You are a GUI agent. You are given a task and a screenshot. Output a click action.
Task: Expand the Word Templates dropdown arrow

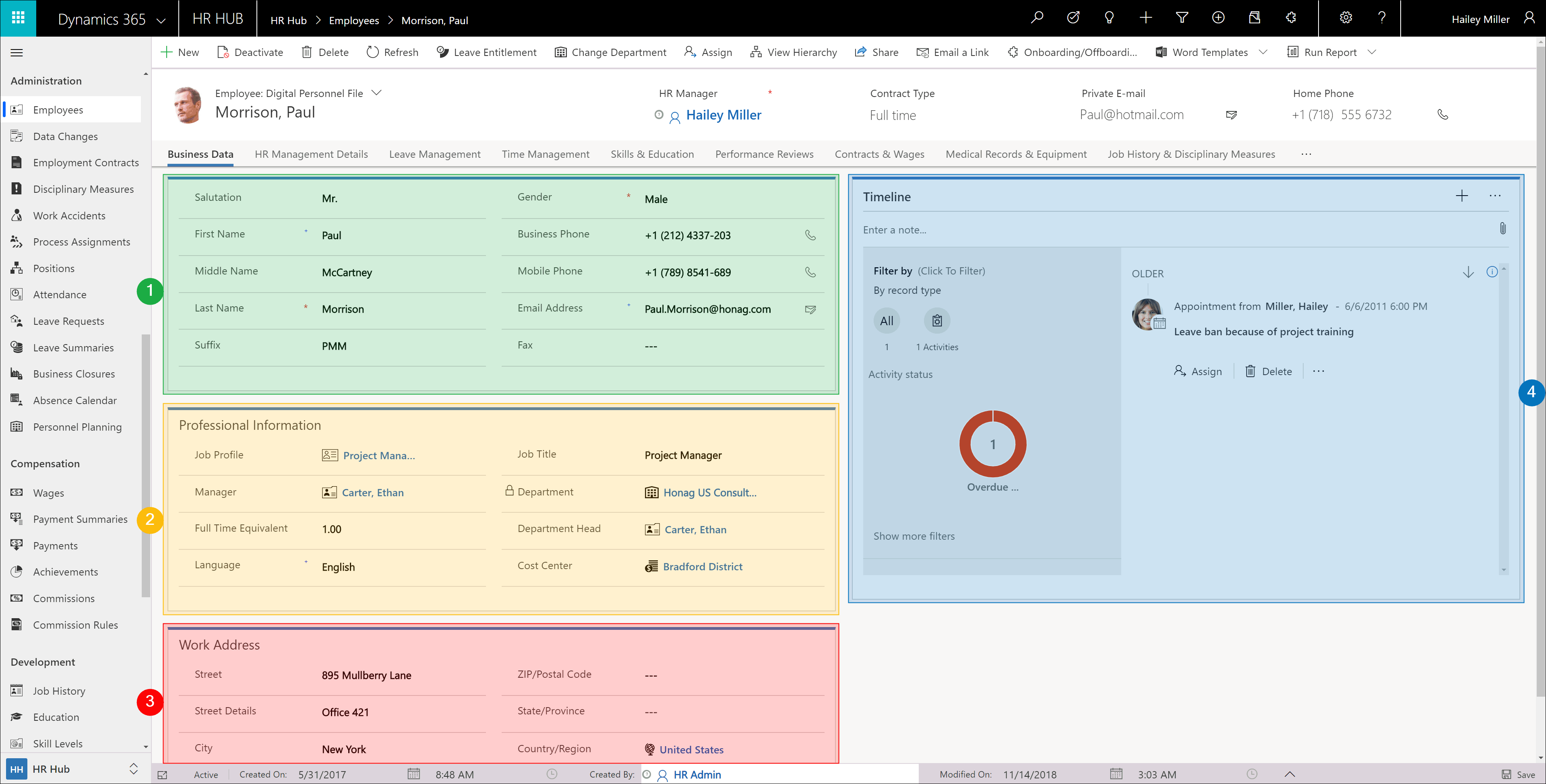1263,52
